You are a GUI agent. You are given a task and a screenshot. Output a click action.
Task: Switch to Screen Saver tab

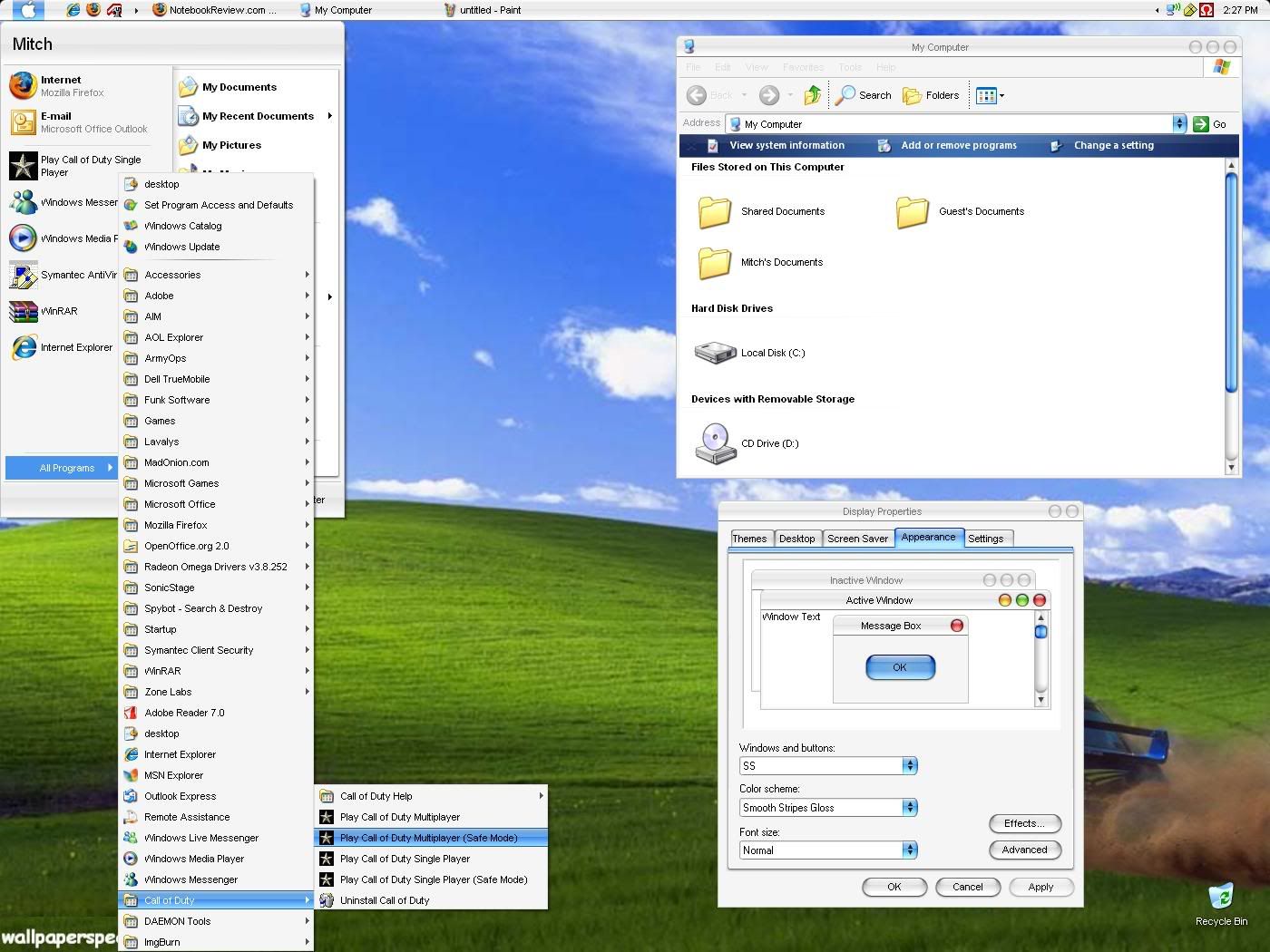857,539
